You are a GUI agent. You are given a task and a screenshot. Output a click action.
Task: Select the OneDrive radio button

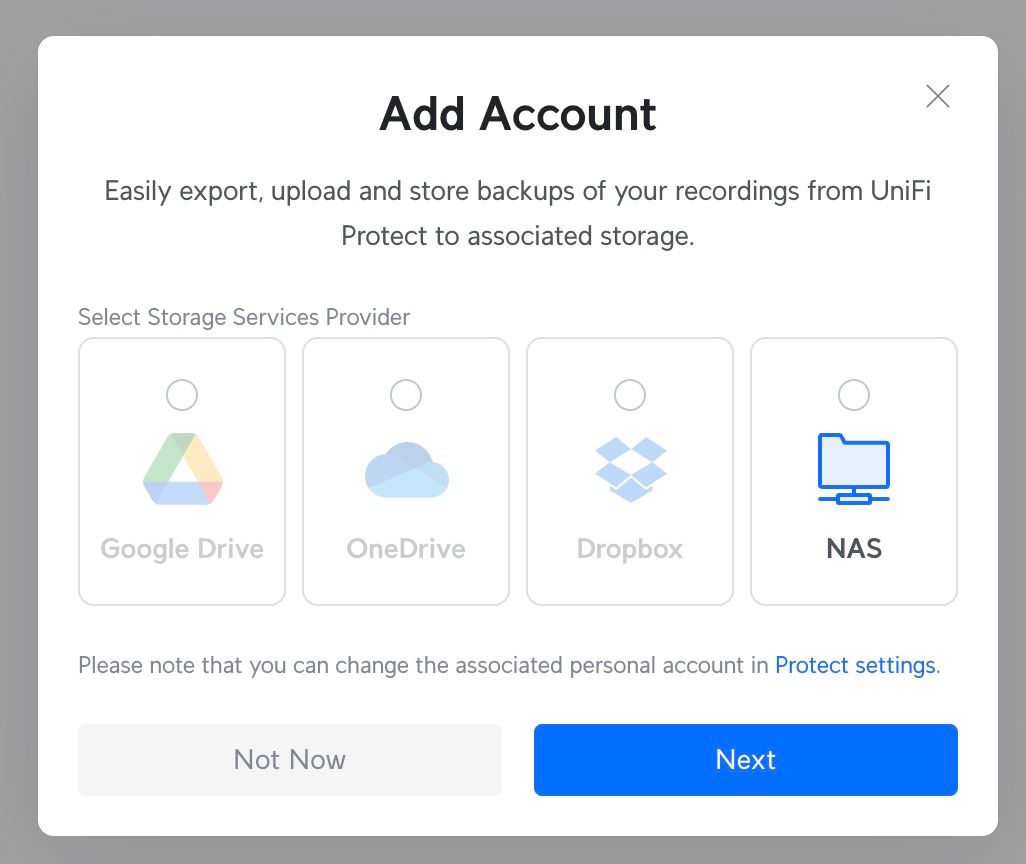click(x=406, y=395)
